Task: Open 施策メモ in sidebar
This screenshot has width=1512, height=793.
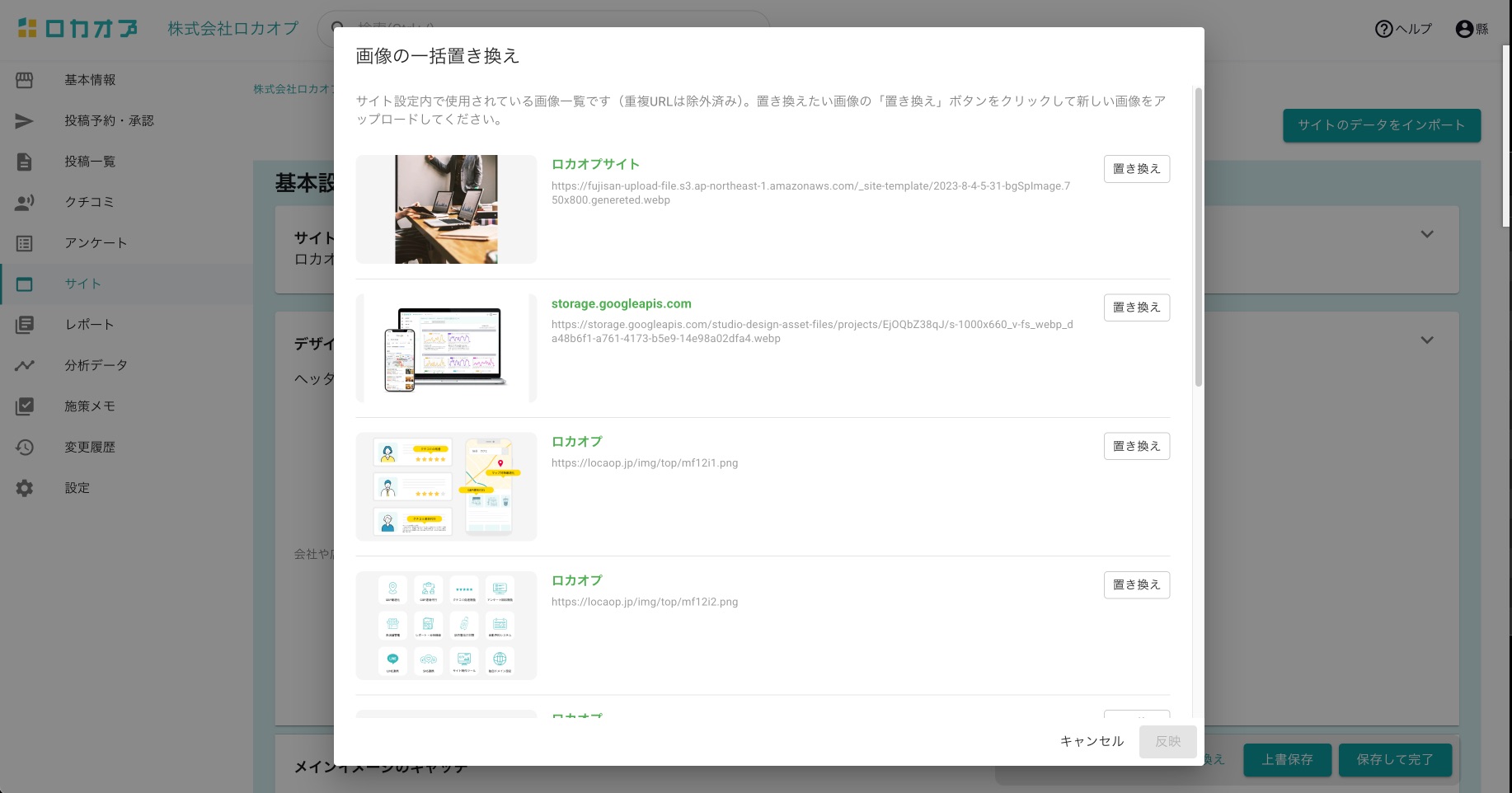Action: (127, 406)
